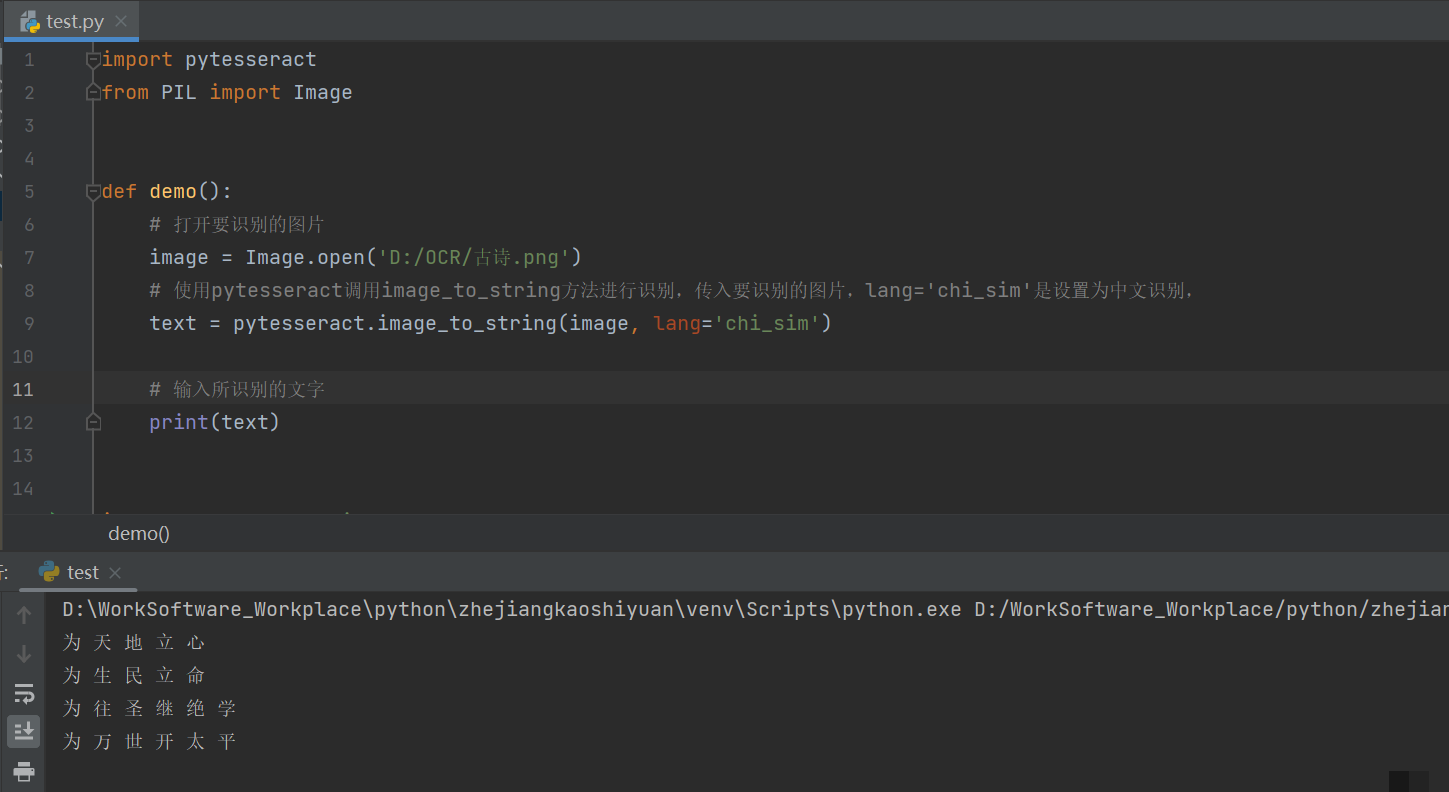Screen dimensions: 1449x792
Task: Click the python.exe path in console output
Action: (x=511, y=609)
